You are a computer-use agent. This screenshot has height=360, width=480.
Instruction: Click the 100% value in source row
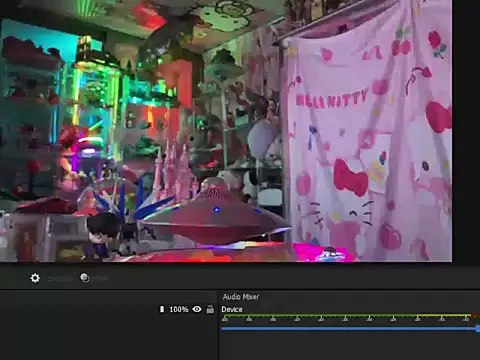tap(179, 310)
